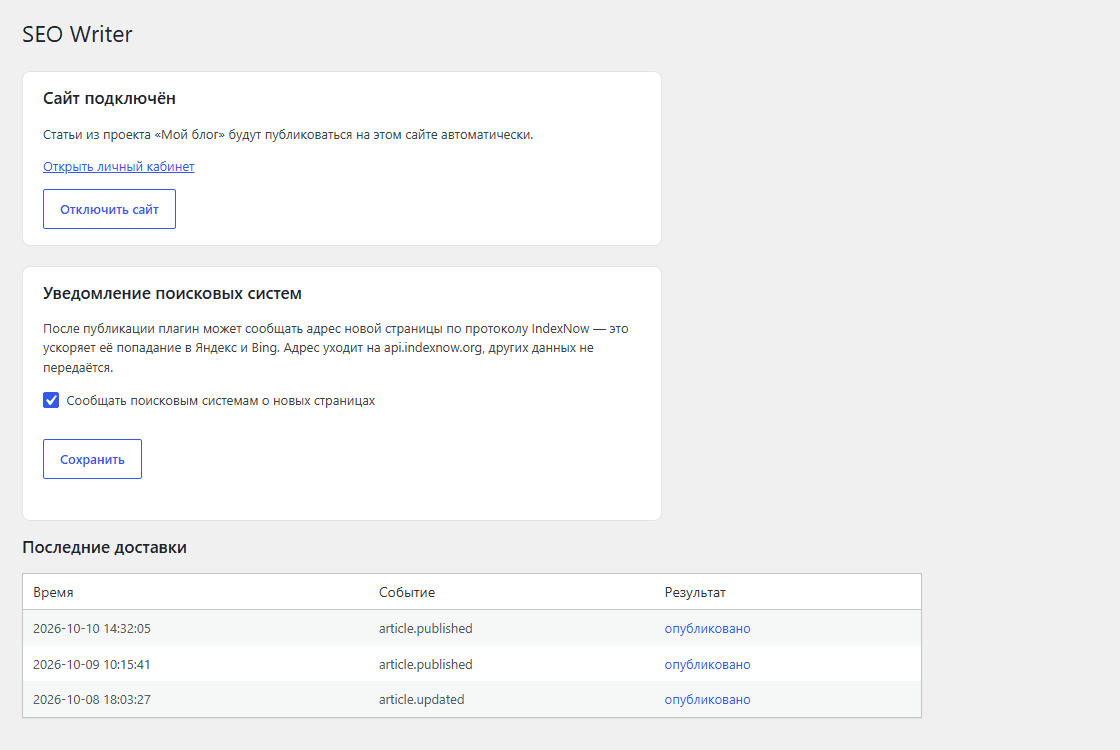1120x750 pixels.
Task: Open the «Открыть личный кабинет» link
Action: (119, 166)
